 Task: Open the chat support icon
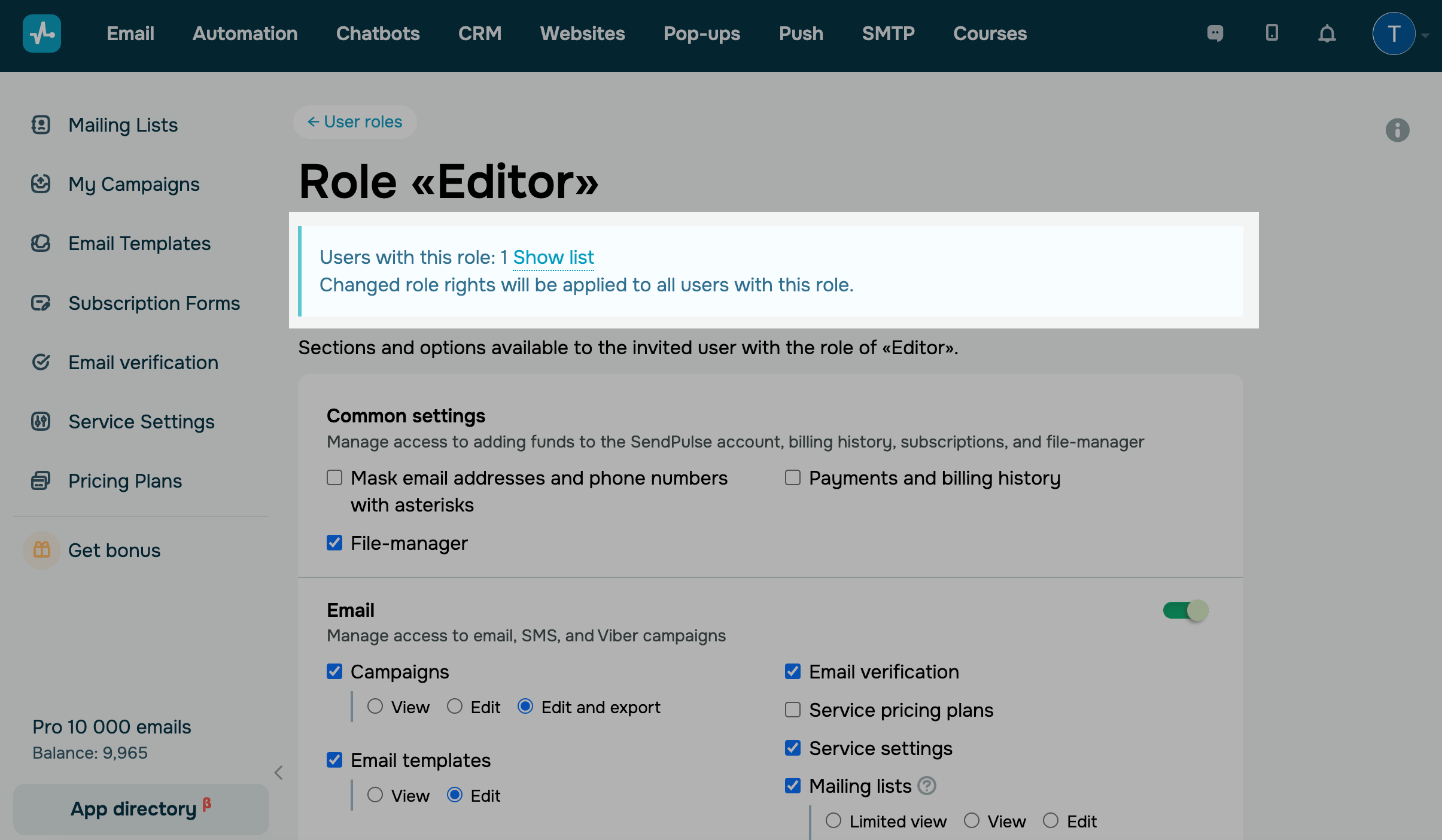(1215, 34)
